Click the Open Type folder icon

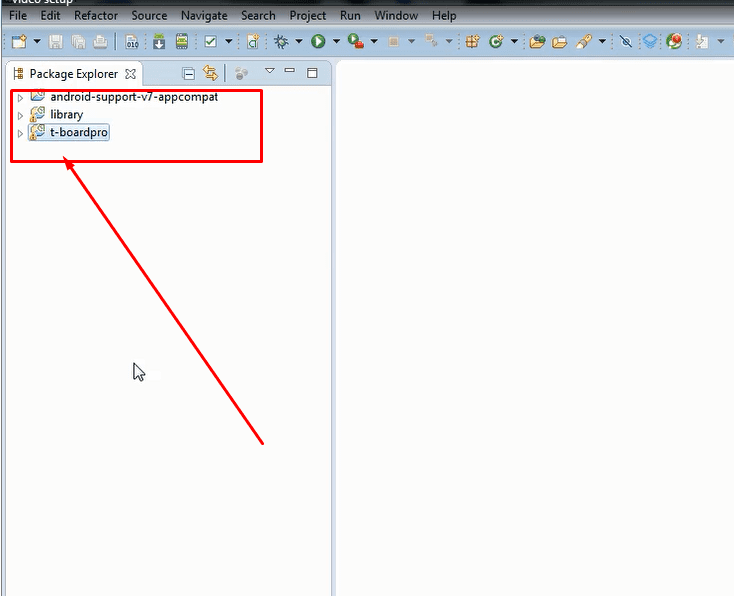[x=537, y=42]
